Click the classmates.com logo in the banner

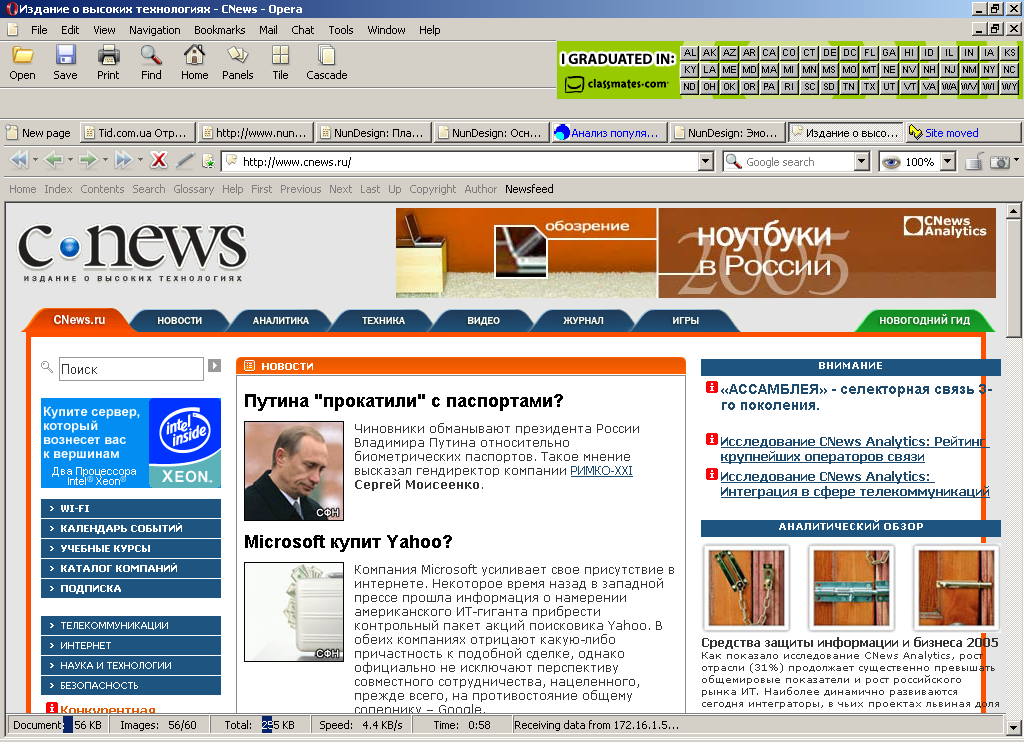(617, 84)
